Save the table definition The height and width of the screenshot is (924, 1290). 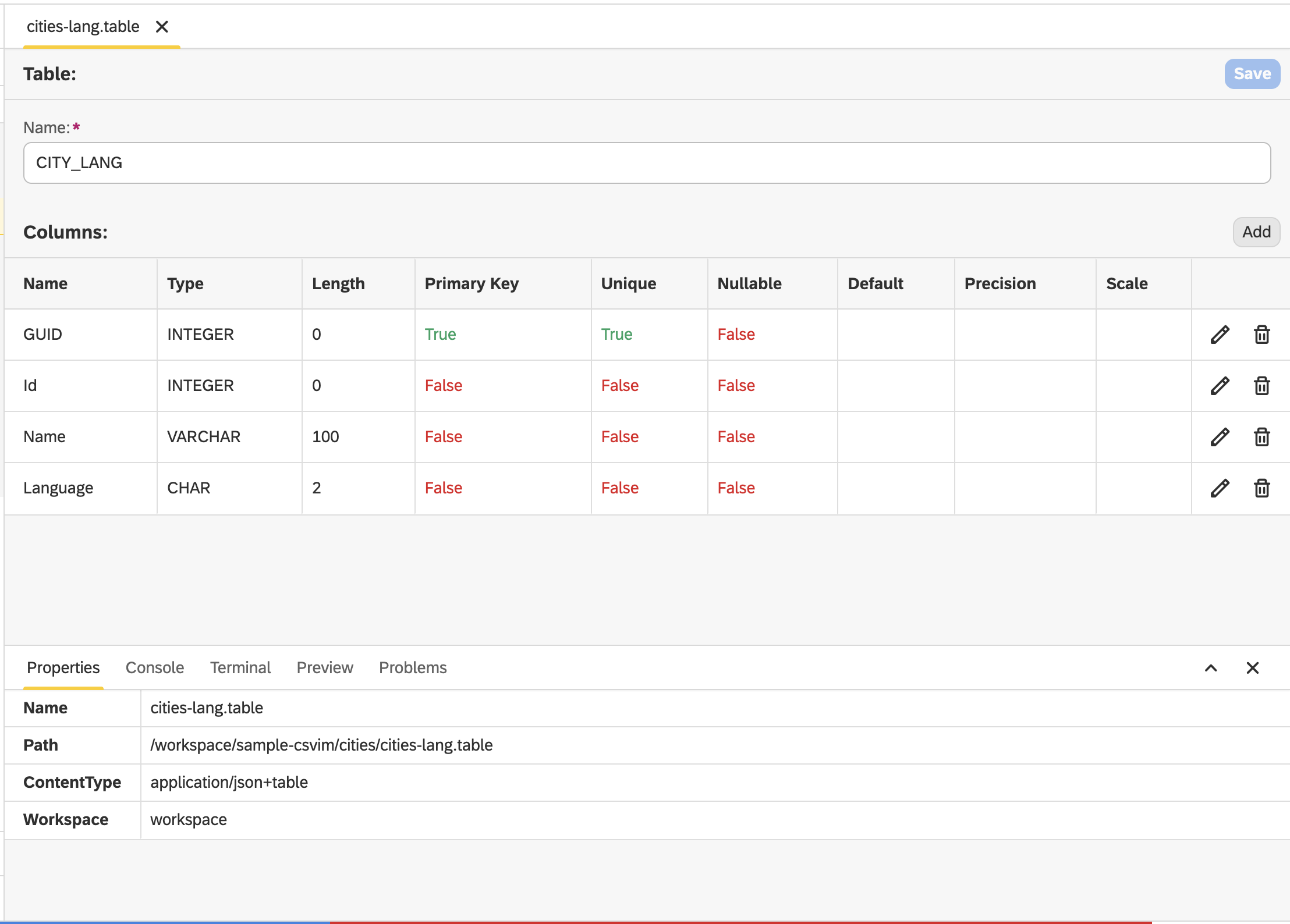pyautogui.click(x=1252, y=74)
